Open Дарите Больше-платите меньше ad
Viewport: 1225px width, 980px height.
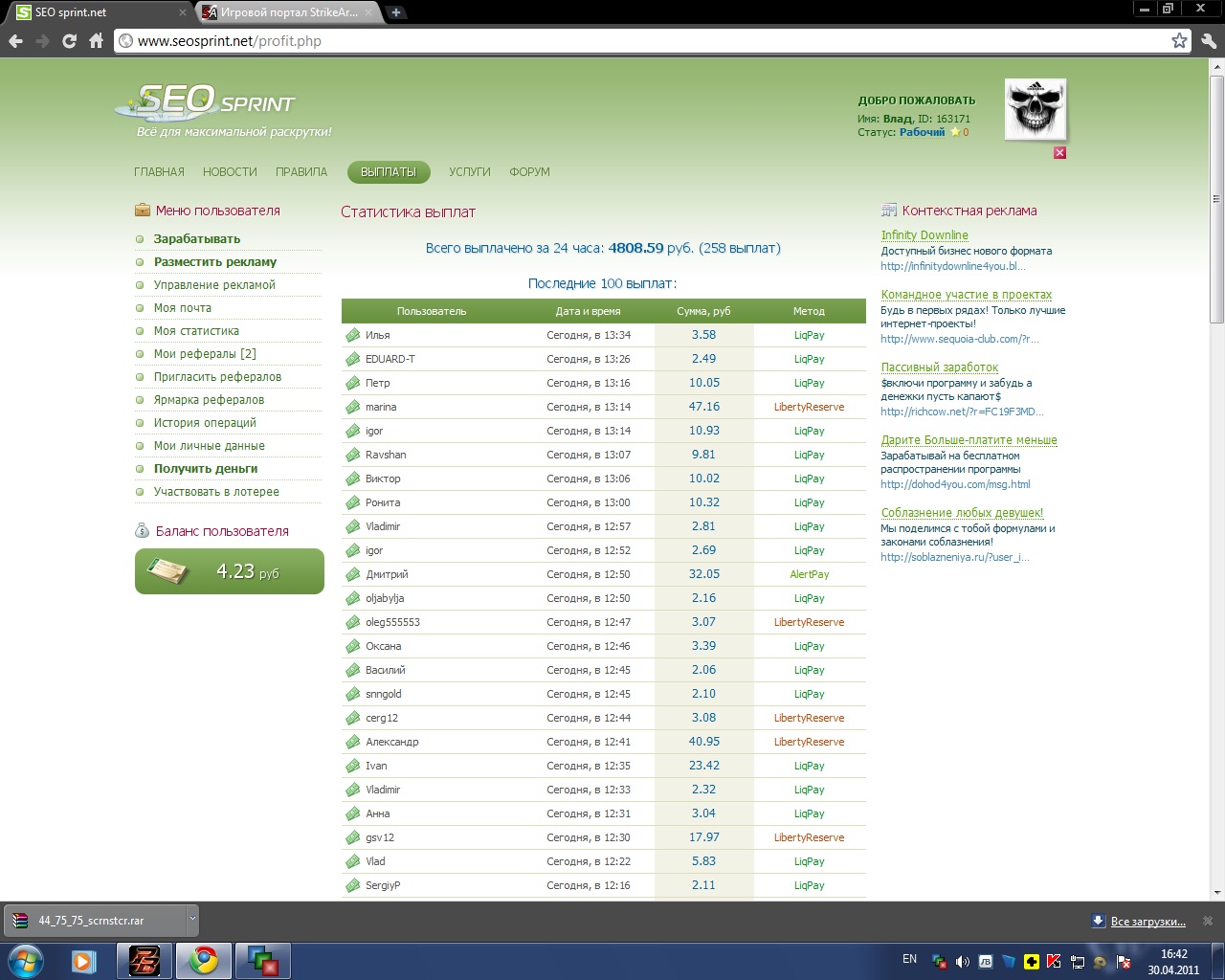pyautogui.click(x=969, y=440)
